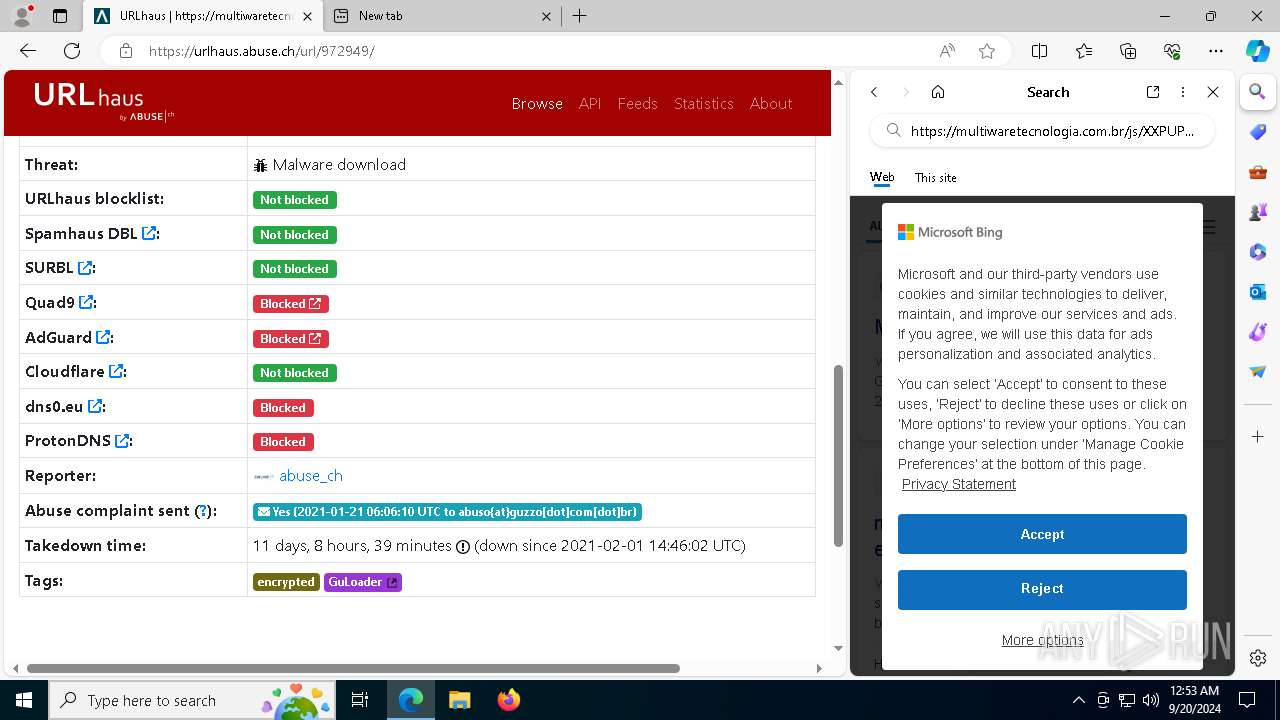Open Privacy Statement link
Image resolution: width=1280 pixels, height=720 pixels.
tap(958, 484)
